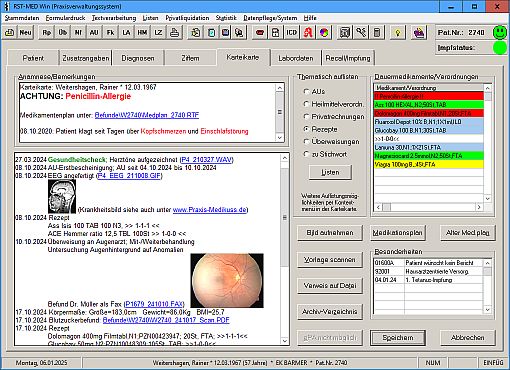Screen dimensions: 510x370
Task: Open the Privatliquidation menu
Action: pos(187,18)
